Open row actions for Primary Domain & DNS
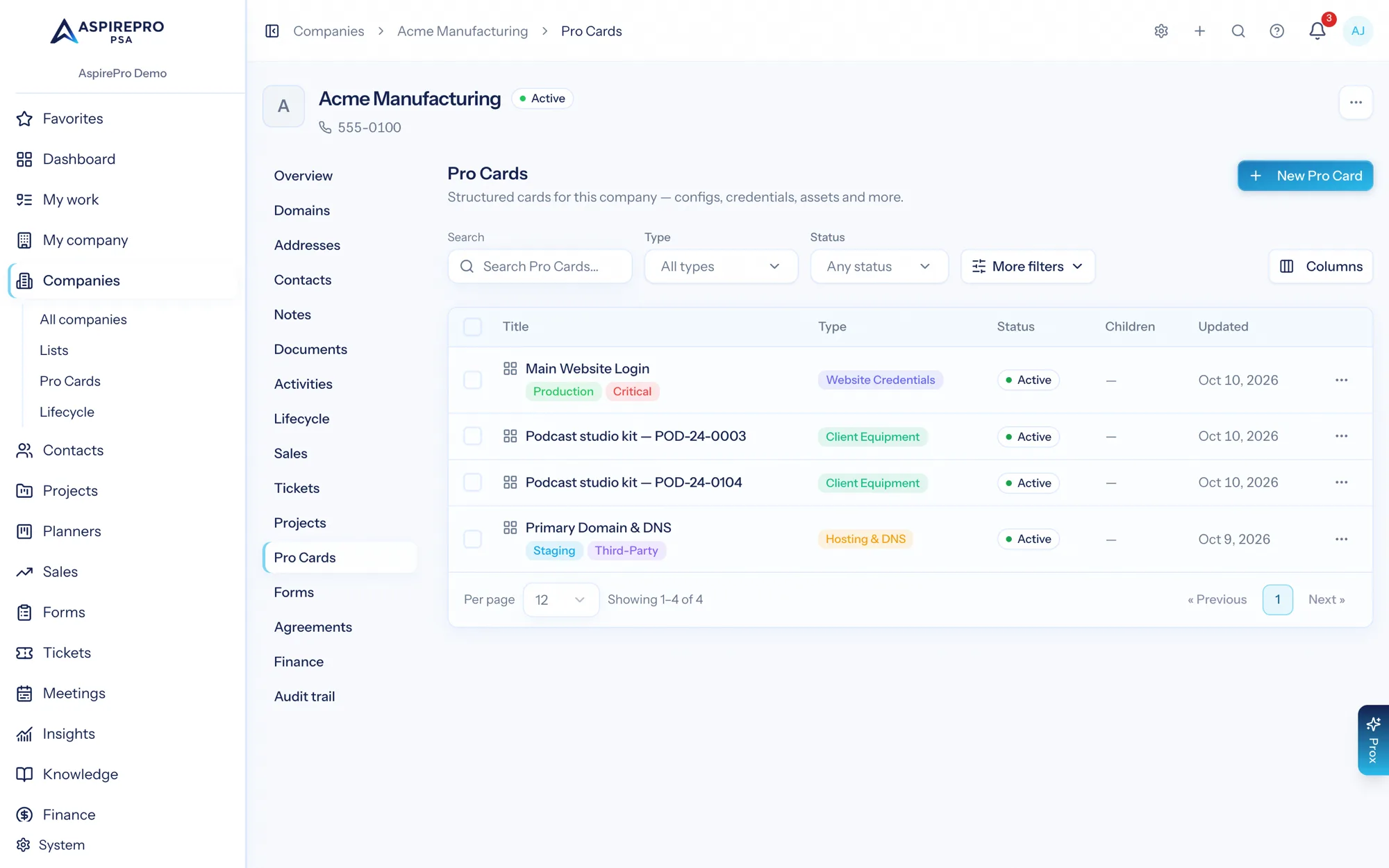Viewport: 1389px width, 868px height. tap(1341, 539)
